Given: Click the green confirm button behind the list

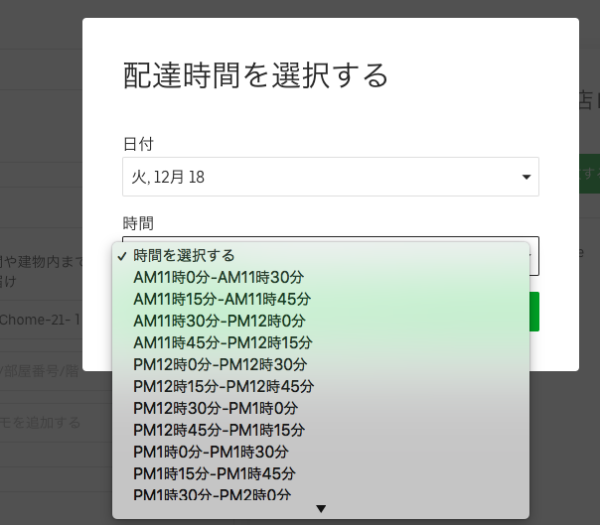Looking at the screenshot, I should coord(535,311).
